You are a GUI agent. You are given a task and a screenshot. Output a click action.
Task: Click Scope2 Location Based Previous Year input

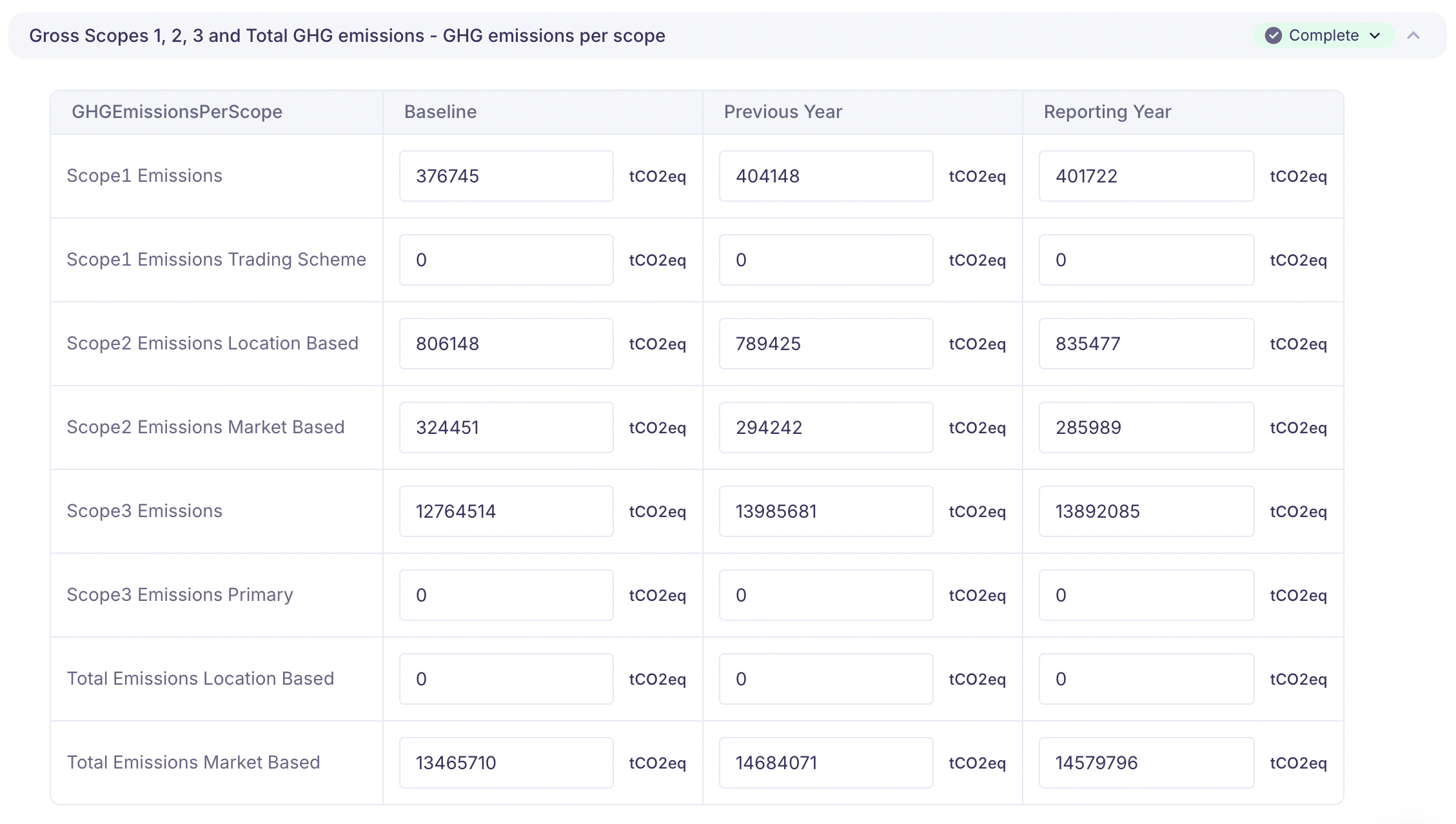coord(825,344)
